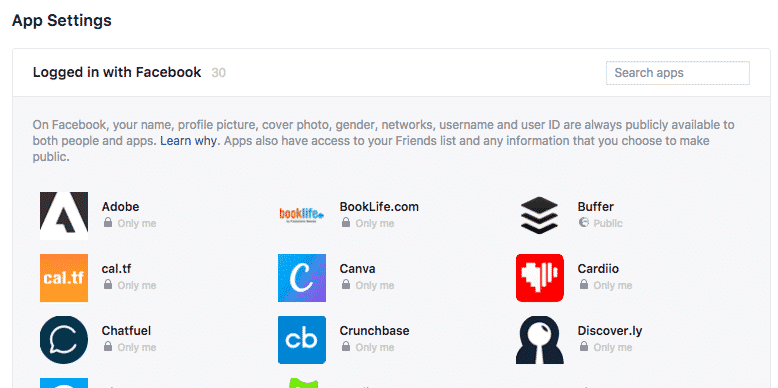Viewport: 778px width, 388px height.
Task: Open the Discover.ly keyhole icon
Action: (x=540, y=340)
